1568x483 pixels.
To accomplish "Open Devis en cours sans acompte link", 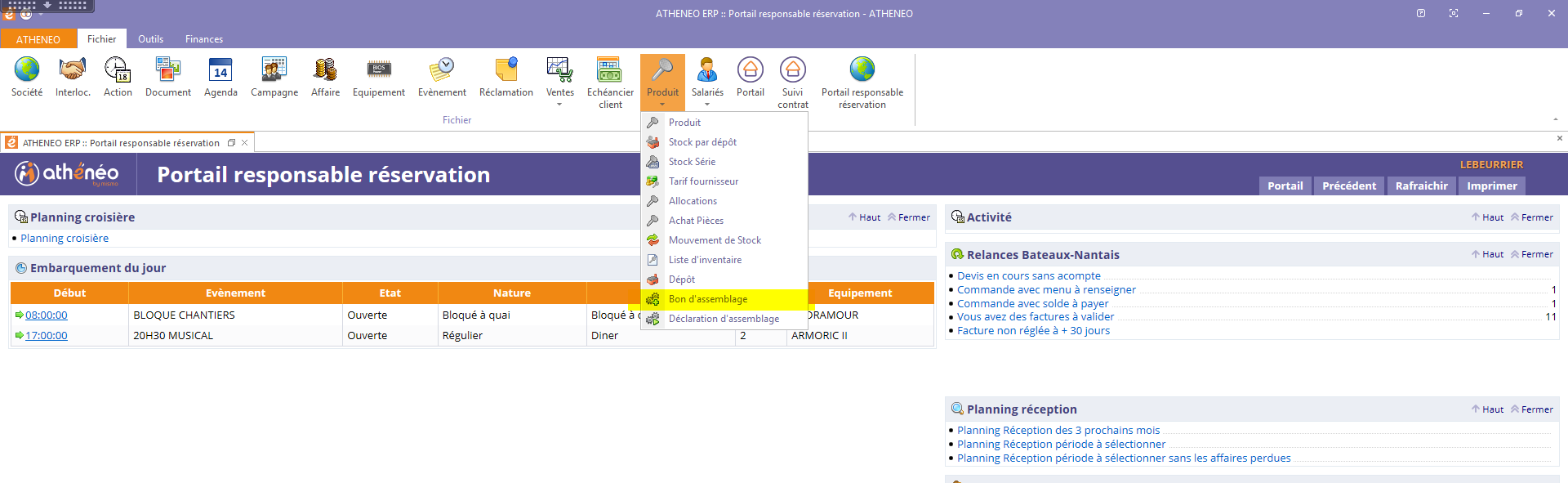I will tap(1029, 276).
